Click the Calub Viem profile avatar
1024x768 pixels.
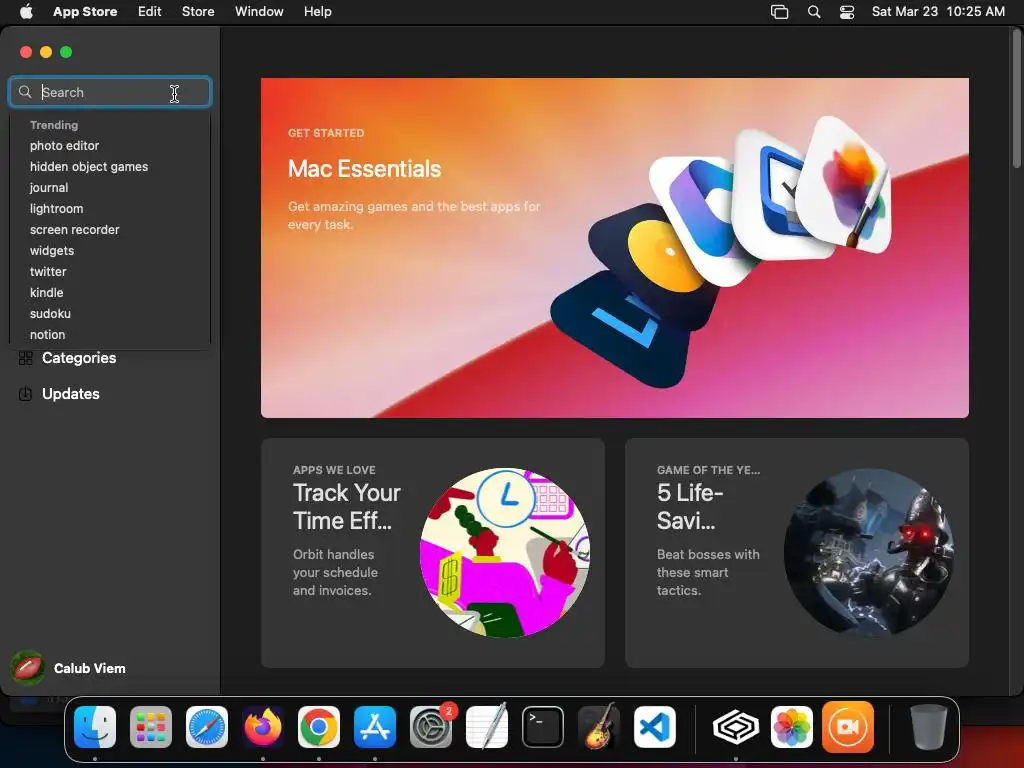(x=27, y=667)
